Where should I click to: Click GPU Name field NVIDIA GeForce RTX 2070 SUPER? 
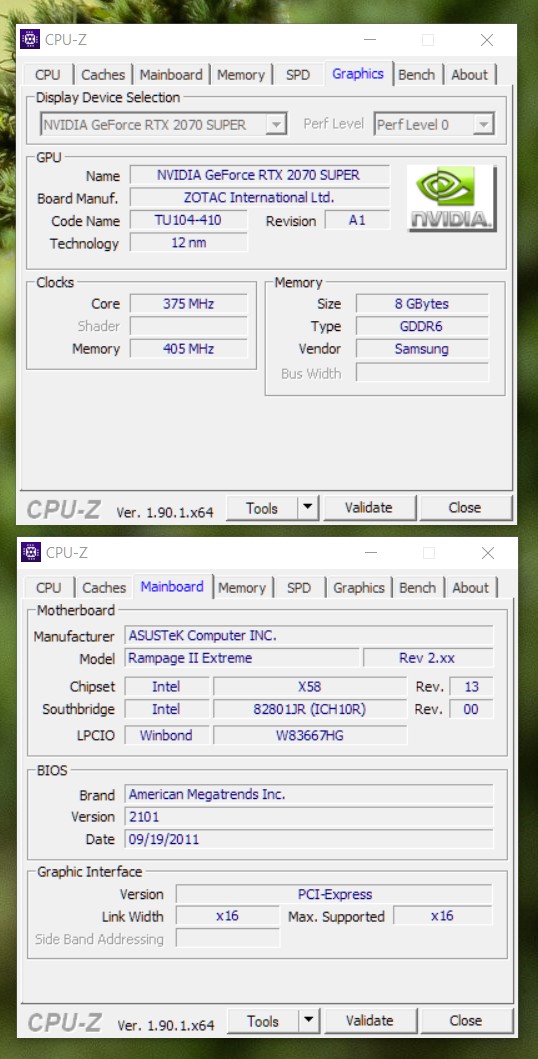coord(259,175)
